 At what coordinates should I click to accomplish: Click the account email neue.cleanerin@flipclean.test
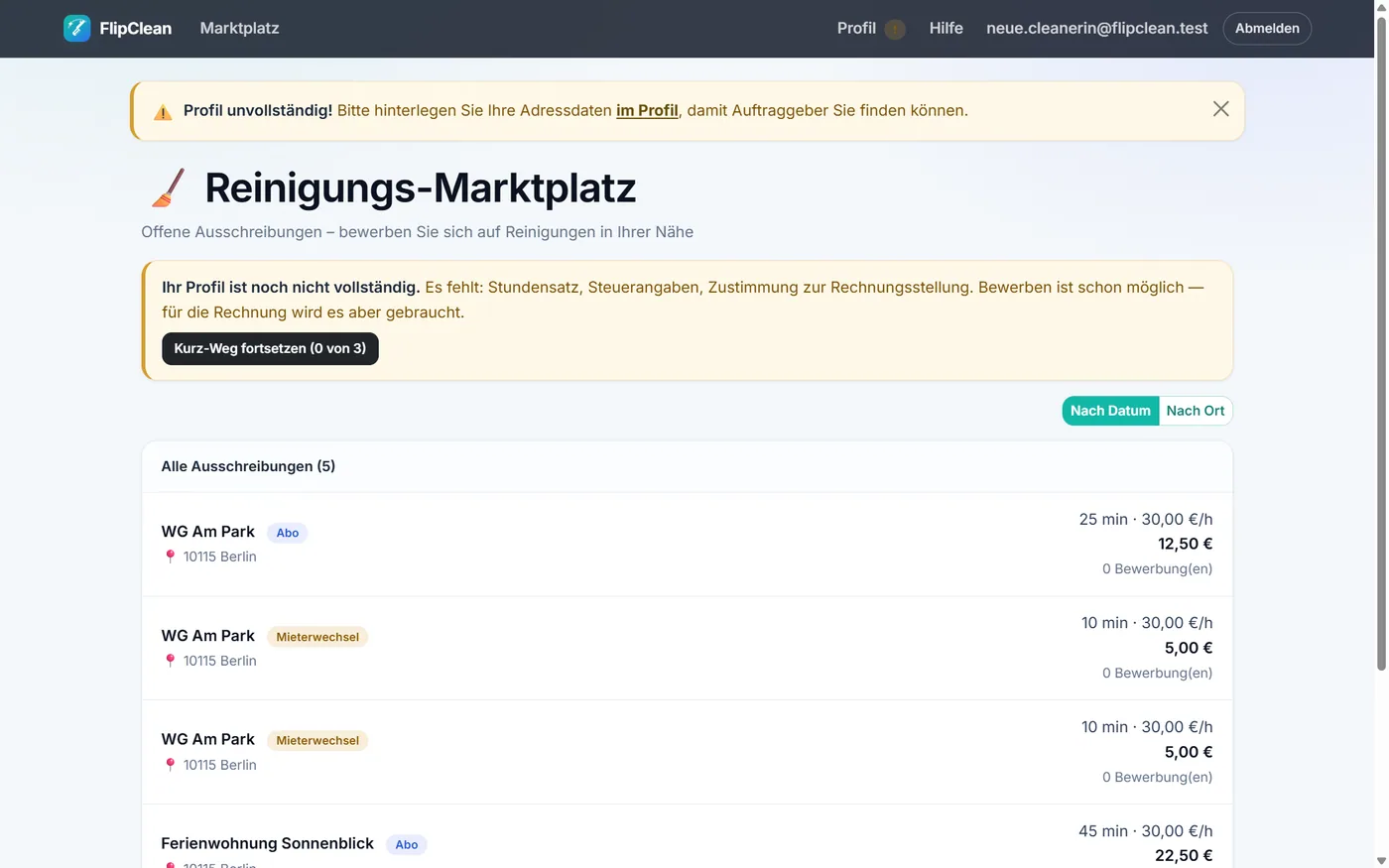pyautogui.click(x=1097, y=28)
